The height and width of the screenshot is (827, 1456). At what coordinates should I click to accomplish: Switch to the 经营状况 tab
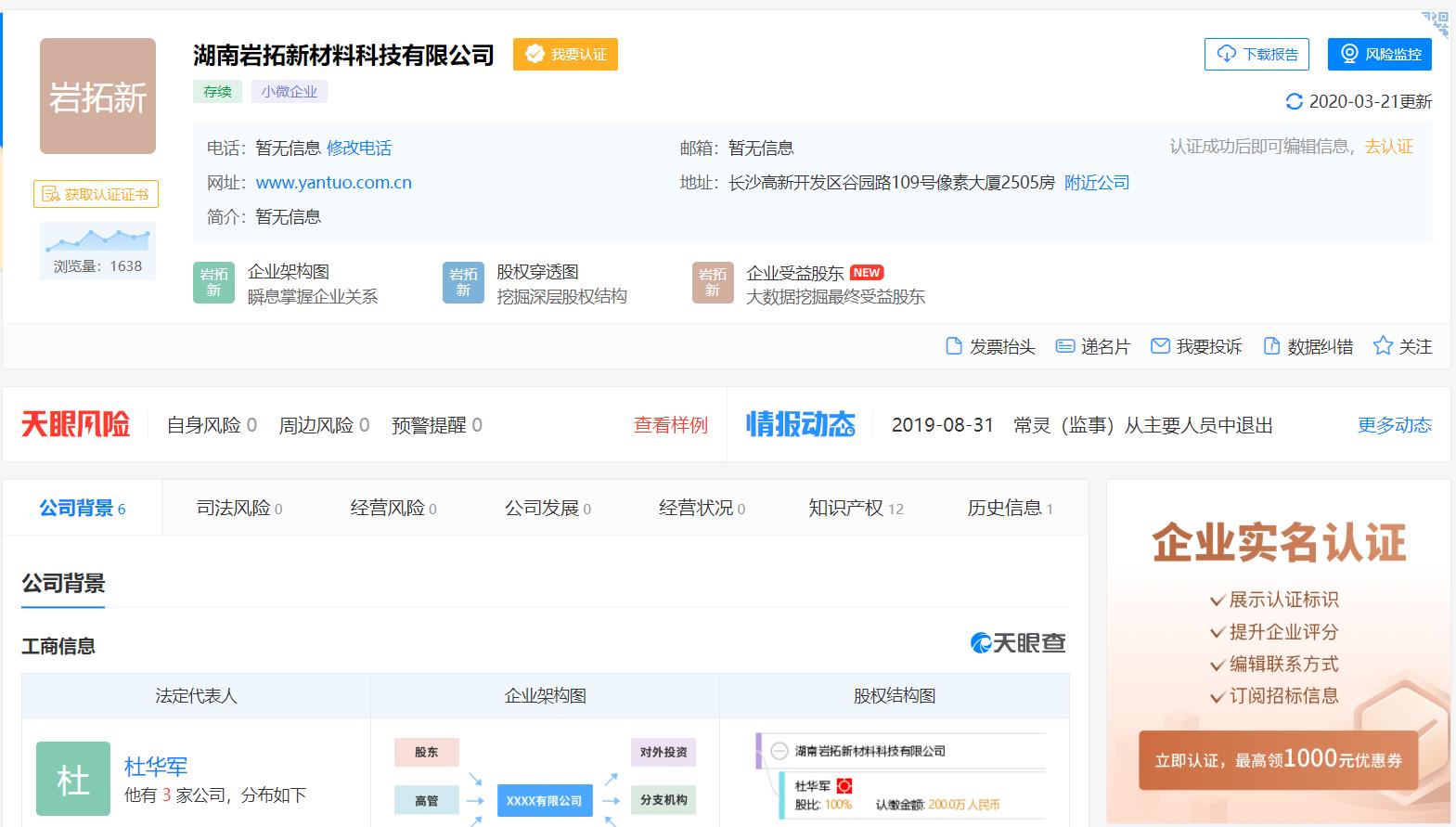pyautogui.click(x=702, y=508)
